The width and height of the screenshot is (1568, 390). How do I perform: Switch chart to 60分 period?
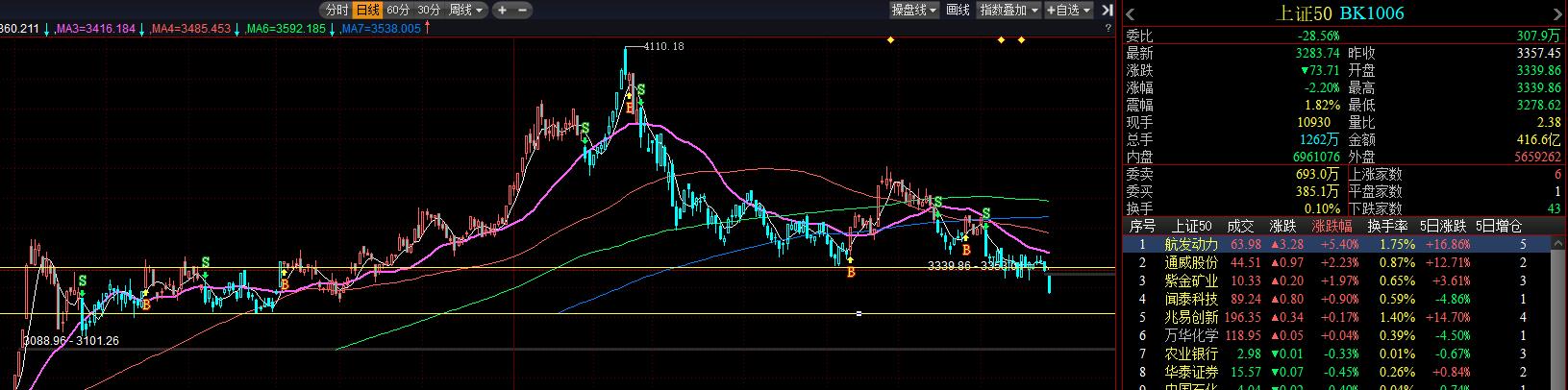[398, 10]
